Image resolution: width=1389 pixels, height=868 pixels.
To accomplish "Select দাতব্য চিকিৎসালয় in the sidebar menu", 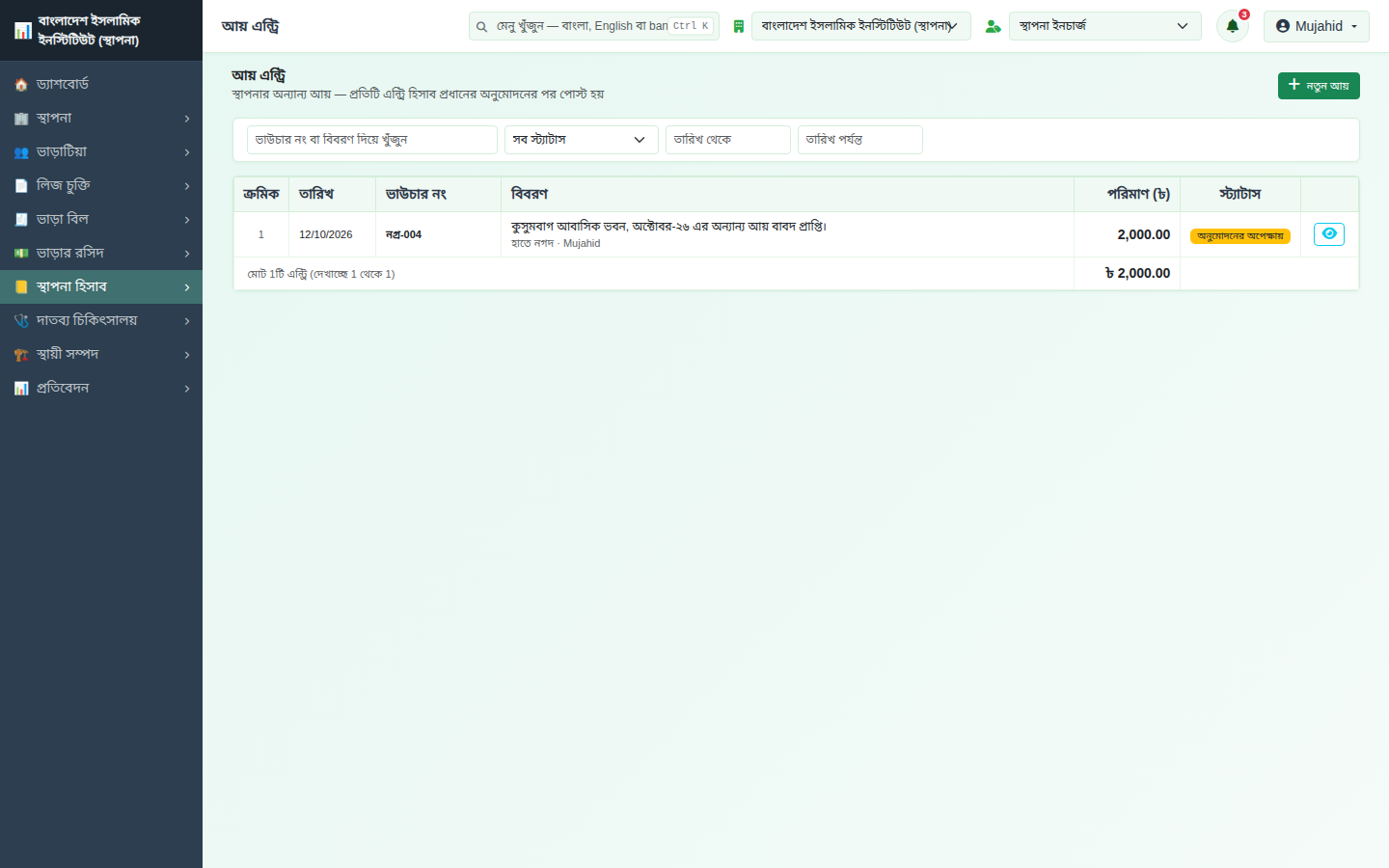I will [x=101, y=321].
